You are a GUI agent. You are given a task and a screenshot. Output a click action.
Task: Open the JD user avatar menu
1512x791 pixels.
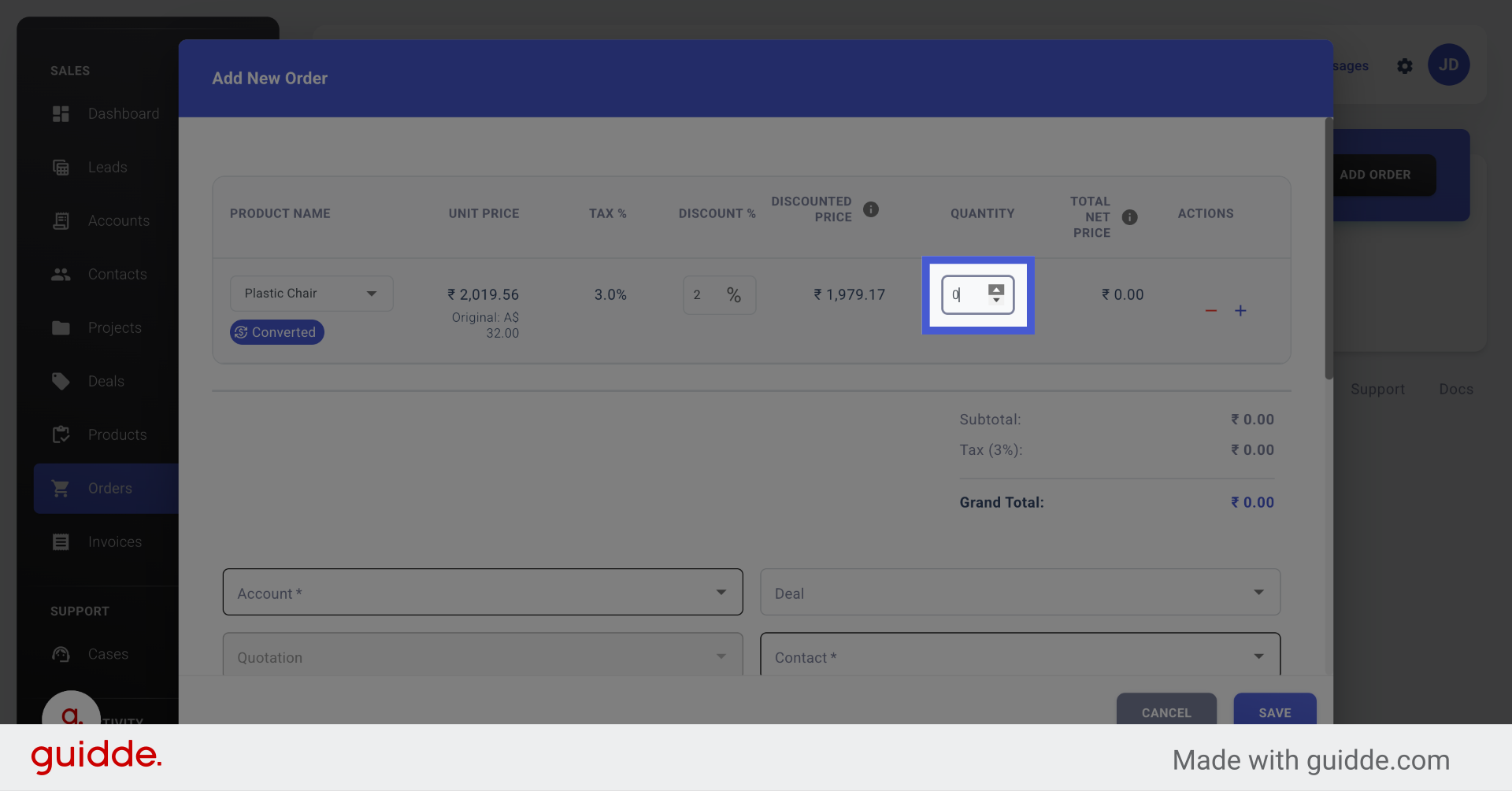point(1449,65)
